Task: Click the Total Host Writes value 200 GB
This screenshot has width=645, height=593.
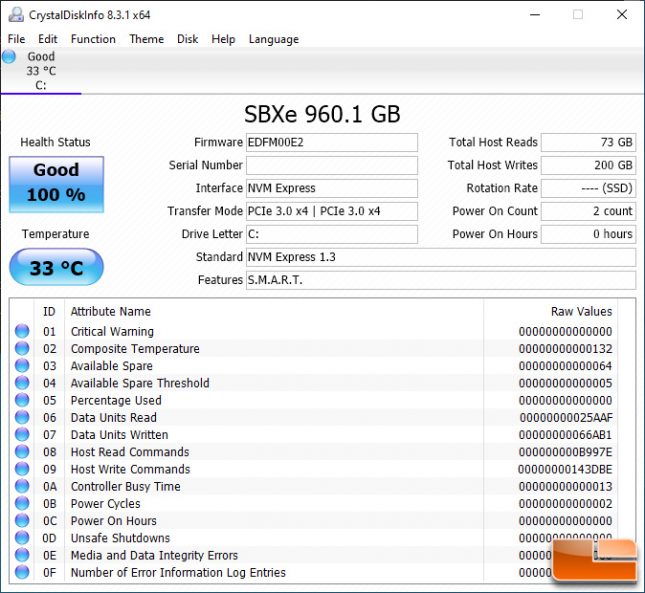Action: pyautogui.click(x=588, y=165)
